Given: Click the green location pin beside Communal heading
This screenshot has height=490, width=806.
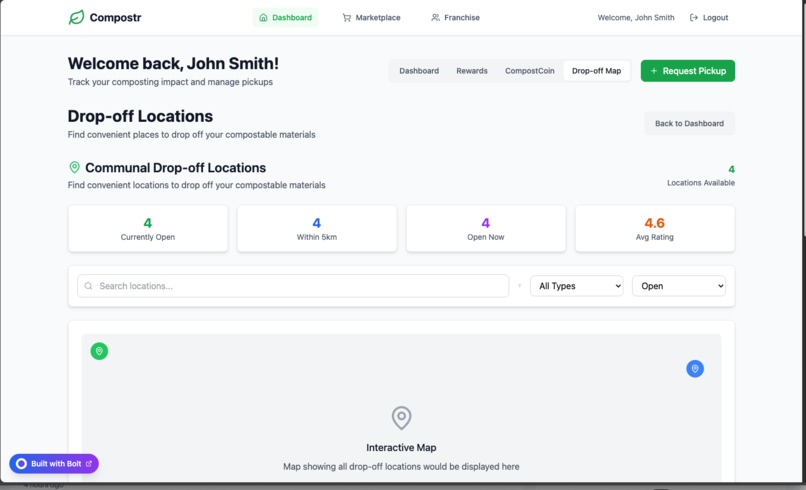Looking at the screenshot, I should click(75, 167).
